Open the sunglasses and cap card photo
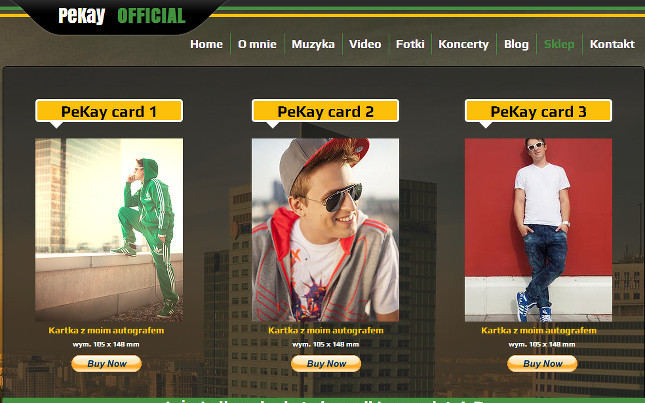The width and height of the screenshot is (645, 403). [x=325, y=230]
